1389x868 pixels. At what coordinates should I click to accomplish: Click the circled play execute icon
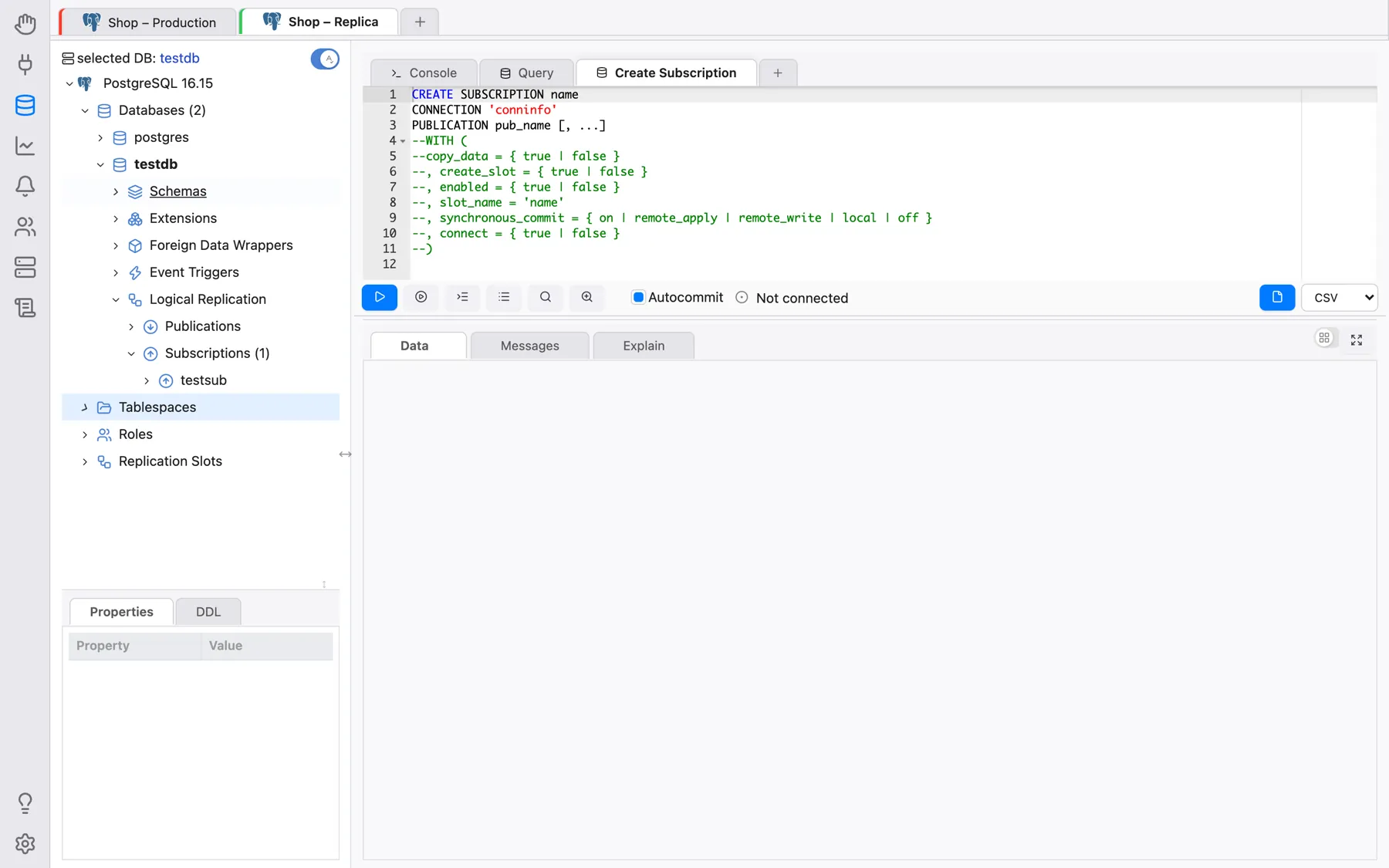[421, 297]
